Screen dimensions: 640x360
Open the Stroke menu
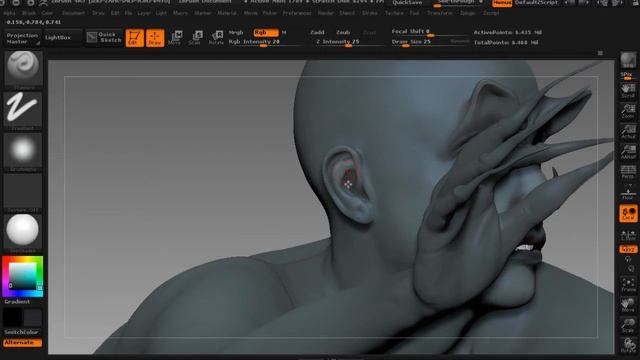click(370, 13)
